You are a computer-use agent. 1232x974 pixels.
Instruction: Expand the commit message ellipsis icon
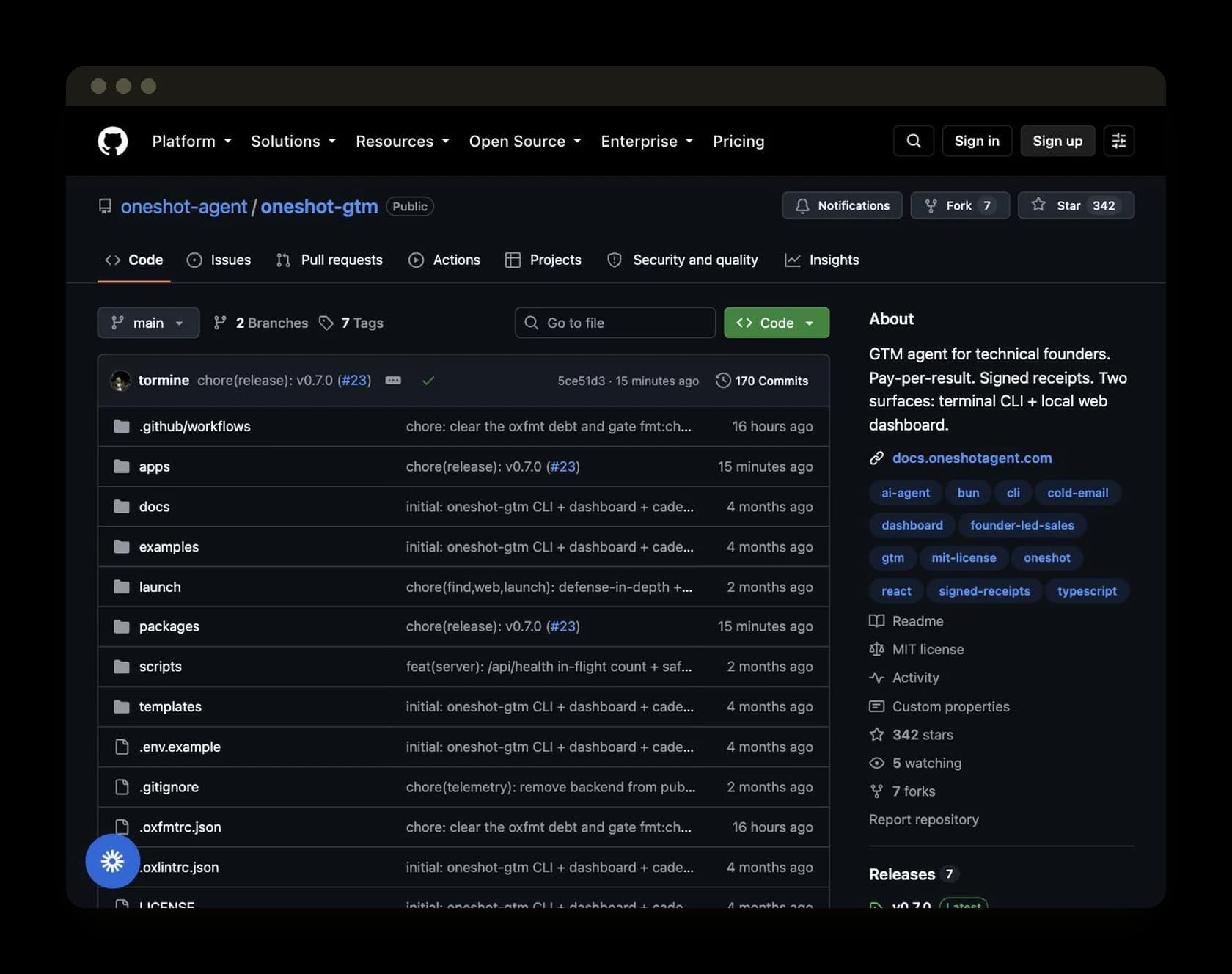pyautogui.click(x=393, y=381)
